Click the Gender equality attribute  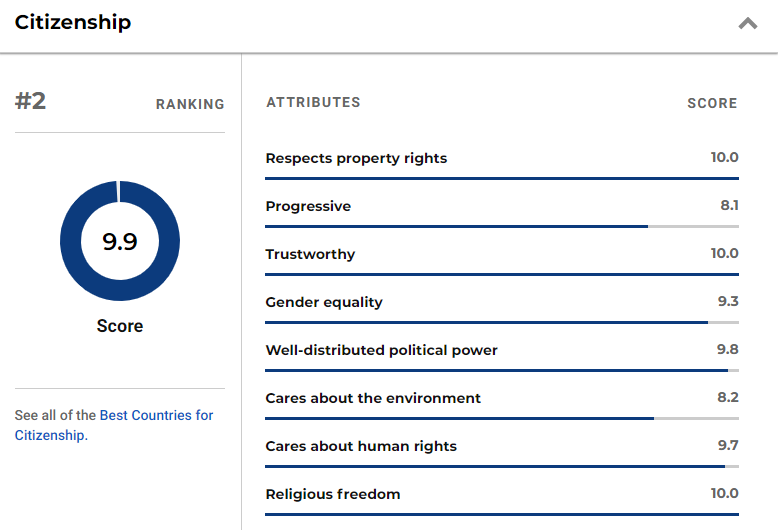324,302
